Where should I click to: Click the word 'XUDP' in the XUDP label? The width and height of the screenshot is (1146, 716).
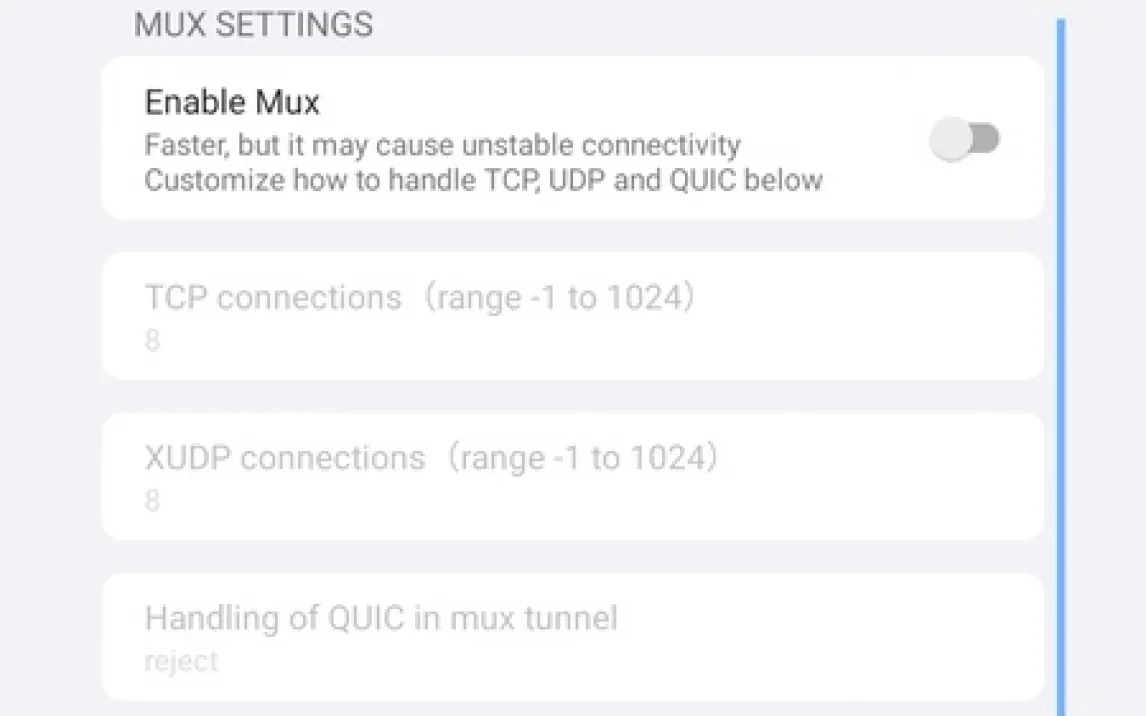coord(188,458)
